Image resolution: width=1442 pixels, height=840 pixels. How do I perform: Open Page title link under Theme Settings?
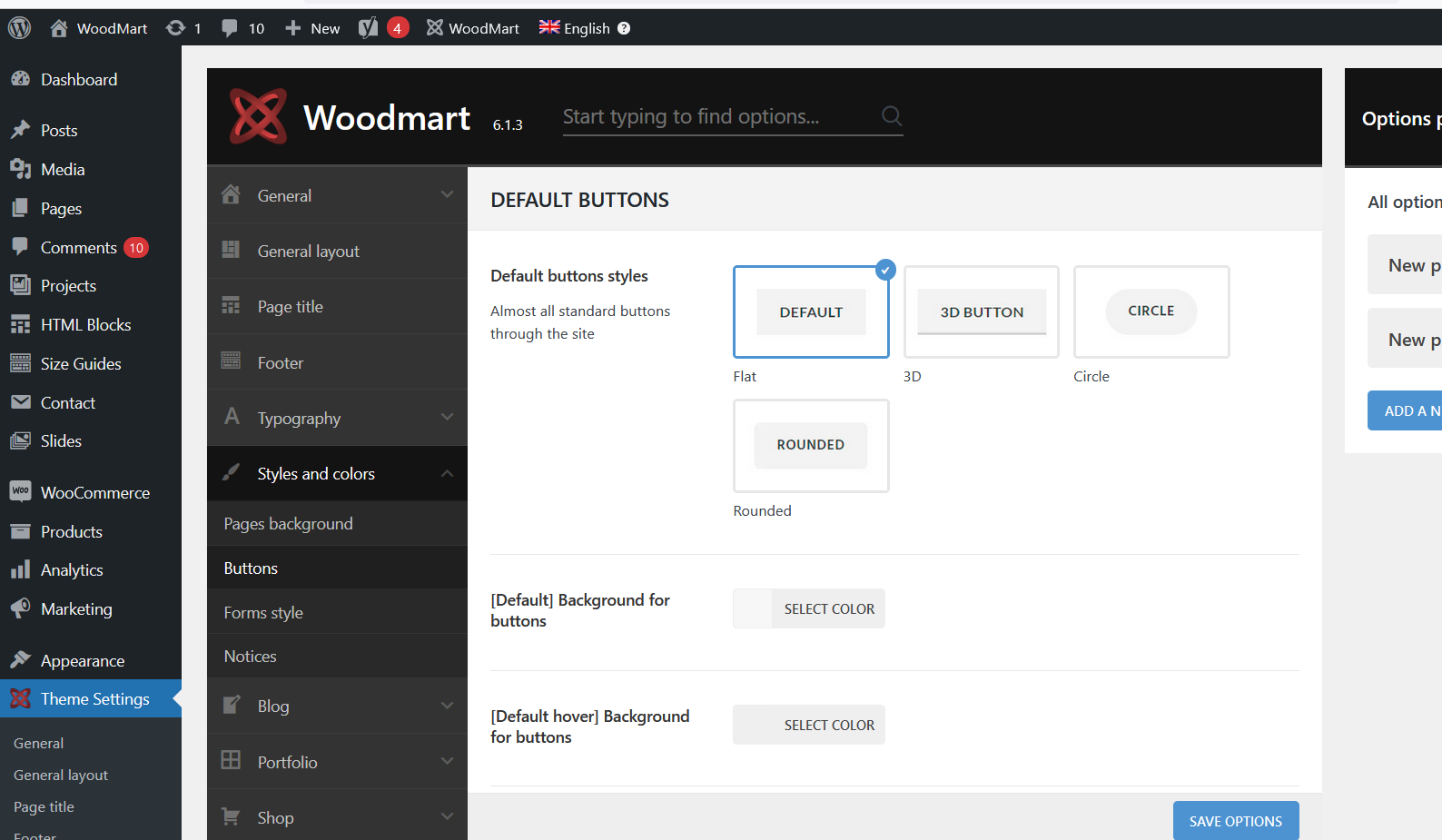pyautogui.click(x=44, y=806)
